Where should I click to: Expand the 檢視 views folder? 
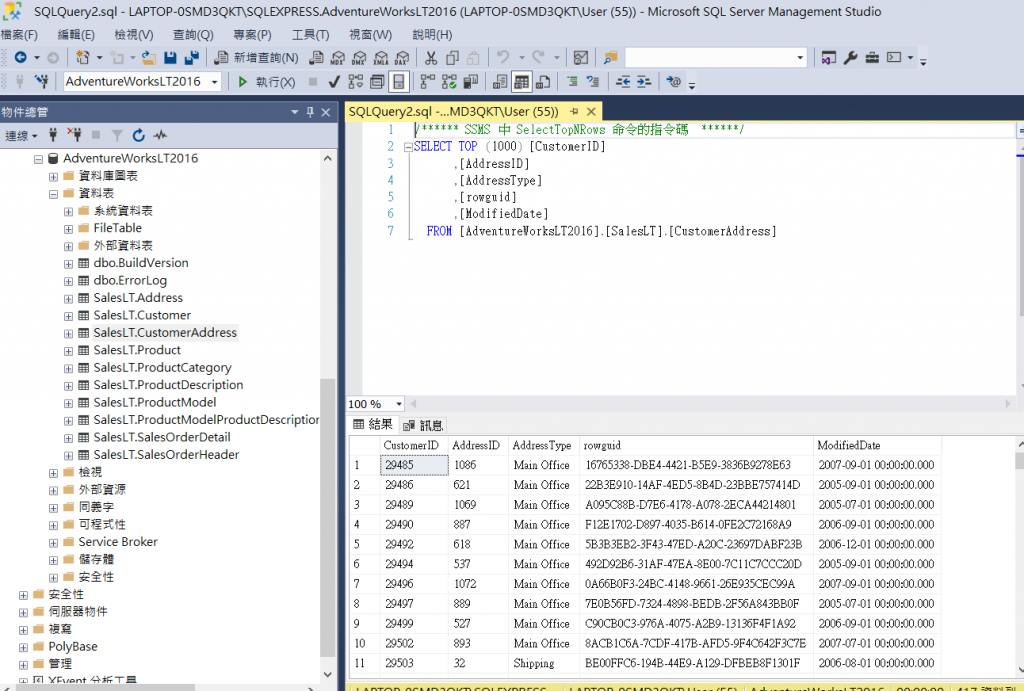pos(54,473)
